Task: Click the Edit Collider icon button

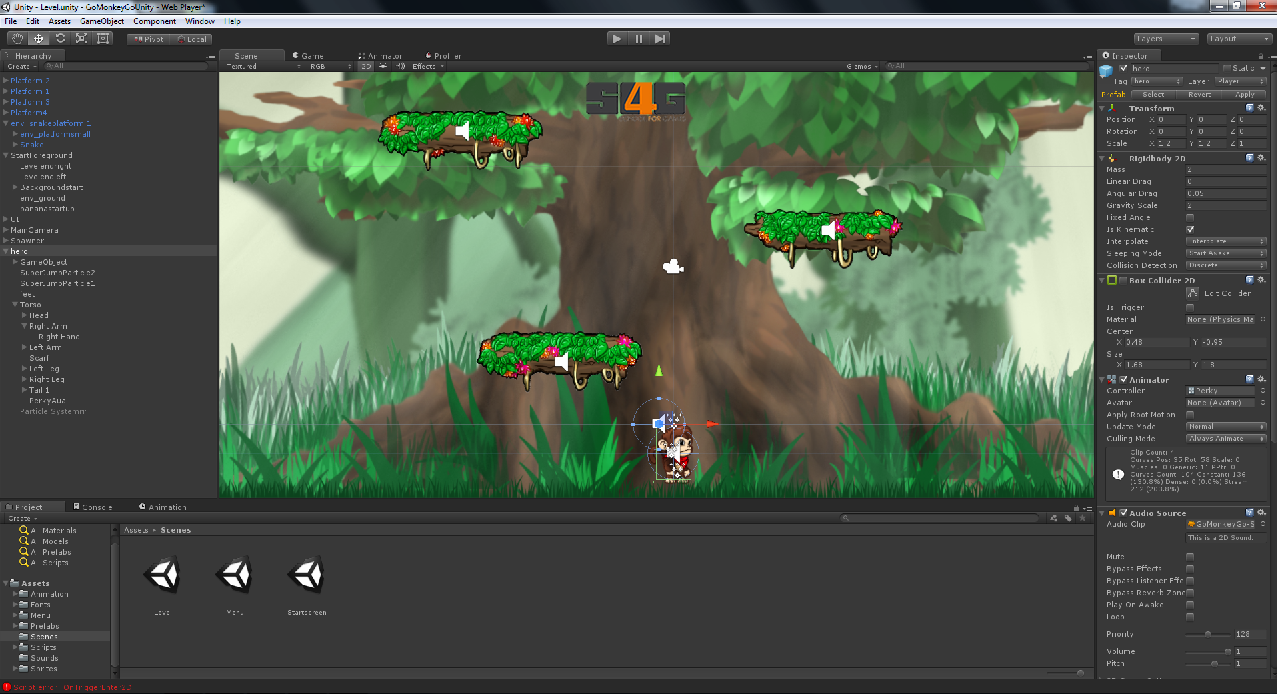Action: coord(1192,293)
